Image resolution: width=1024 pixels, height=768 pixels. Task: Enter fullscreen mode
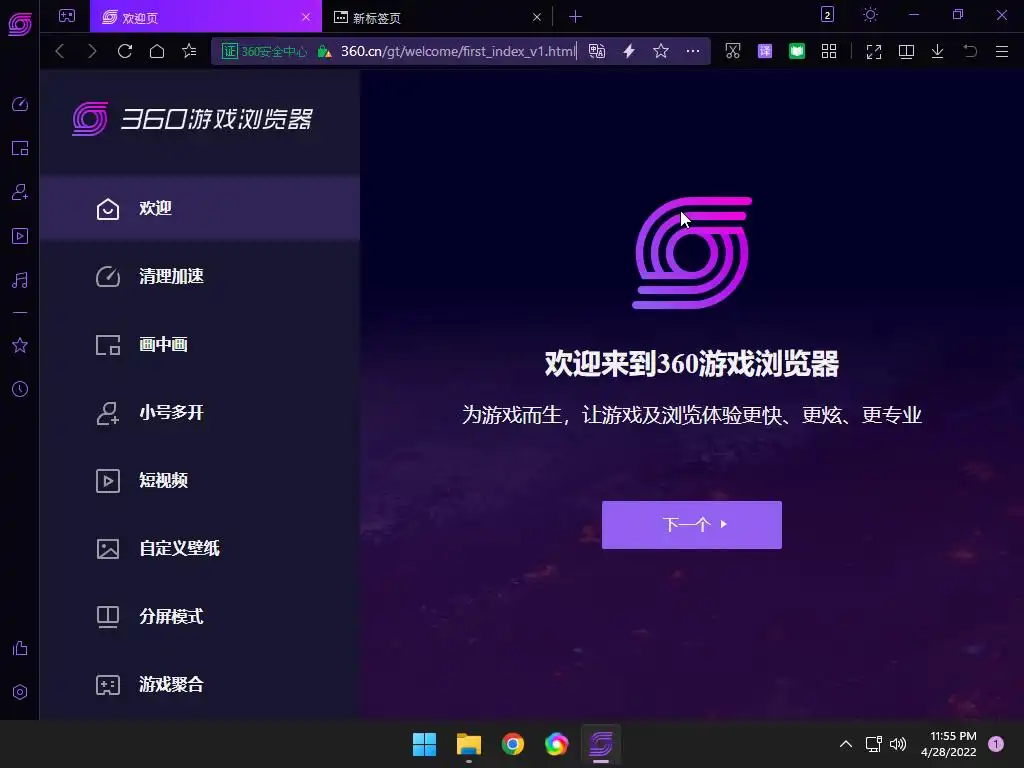pos(874,52)
